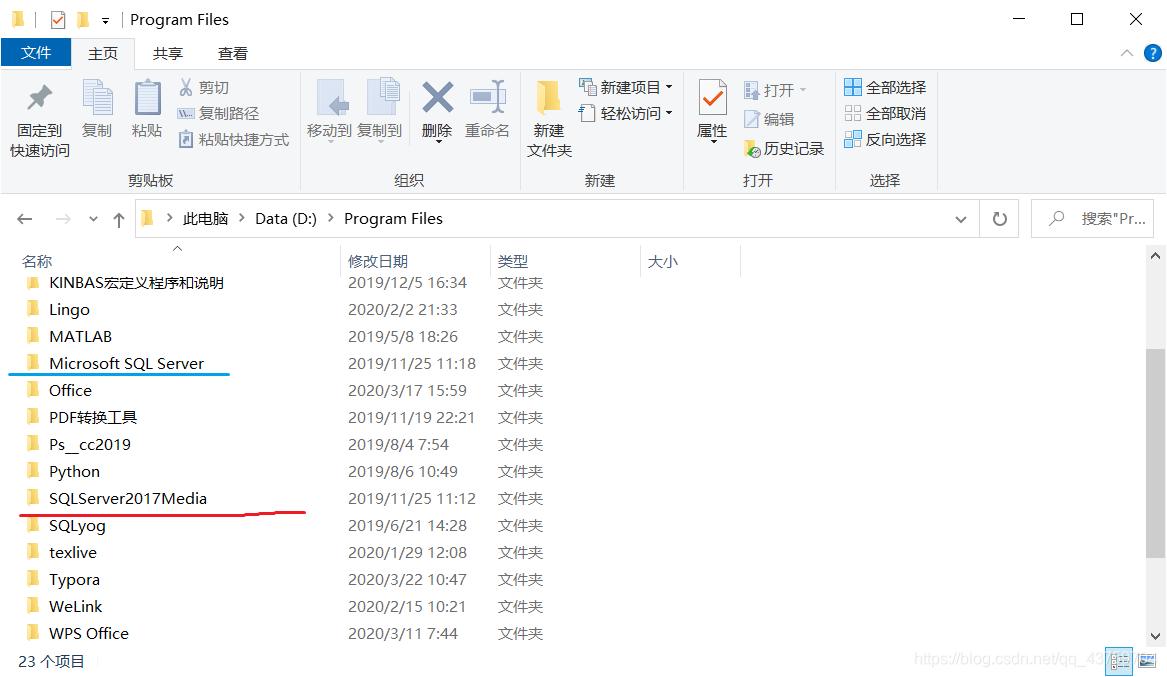
Task: Switch to the View (查看) tab
Action: pos(232,54)
